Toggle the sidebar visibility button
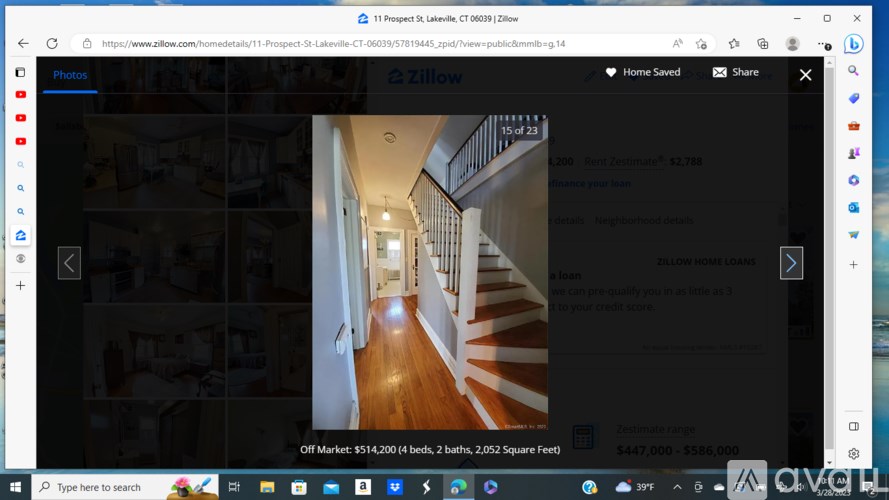This screenshot has width=889, height=500. click(853, 426)
